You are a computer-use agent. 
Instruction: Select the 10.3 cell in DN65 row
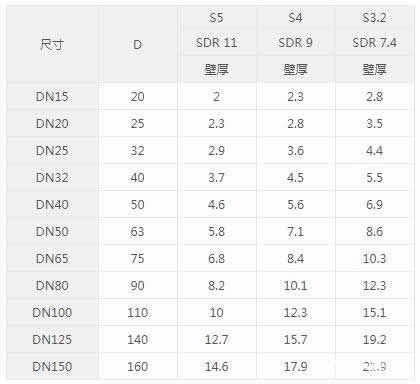coord(374,259)
